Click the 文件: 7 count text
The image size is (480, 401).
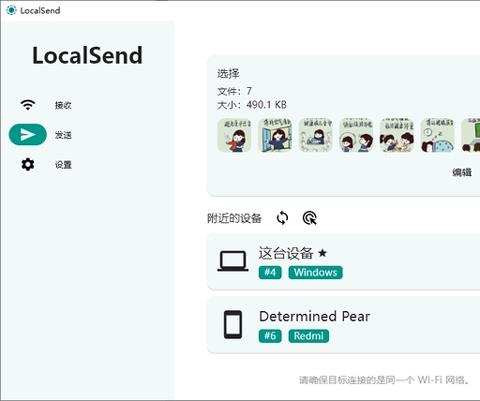[235, 91]
